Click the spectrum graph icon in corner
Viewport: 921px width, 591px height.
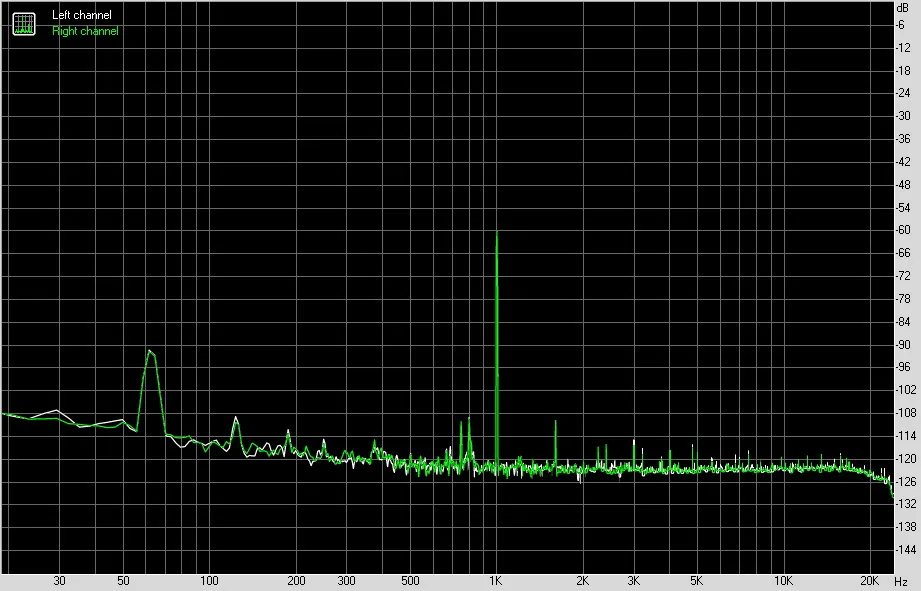click(x=24, y=23)
